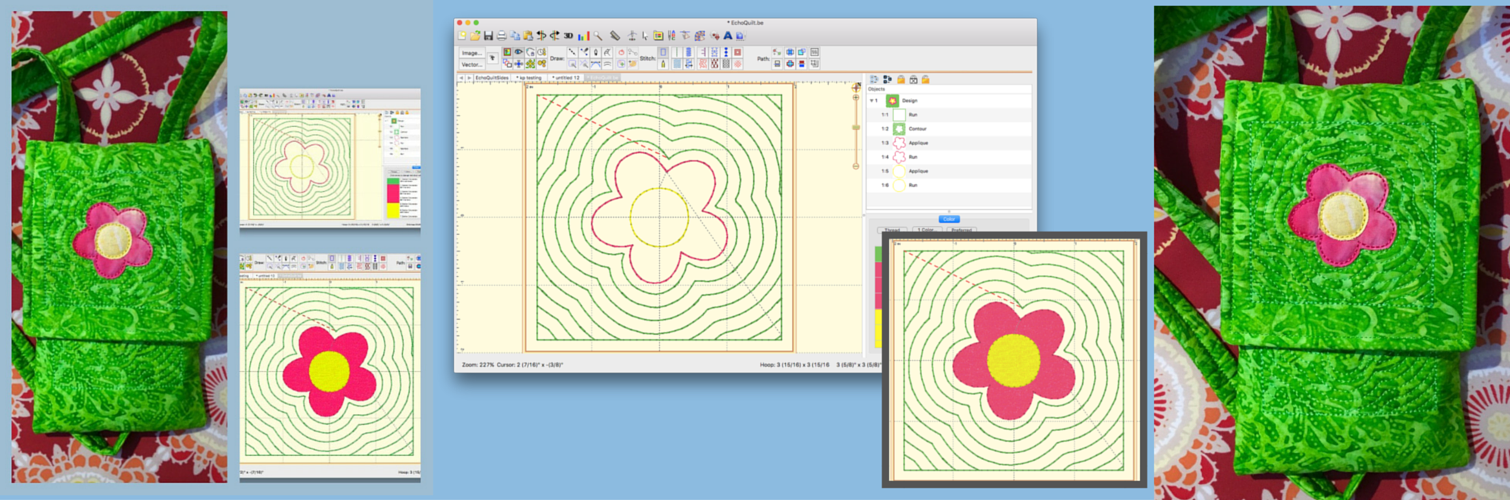Image resolution: width=1510 pixels, height=500 pixels.
Task: Toggle the third lock icon above Objects
Action: (925, 79)
